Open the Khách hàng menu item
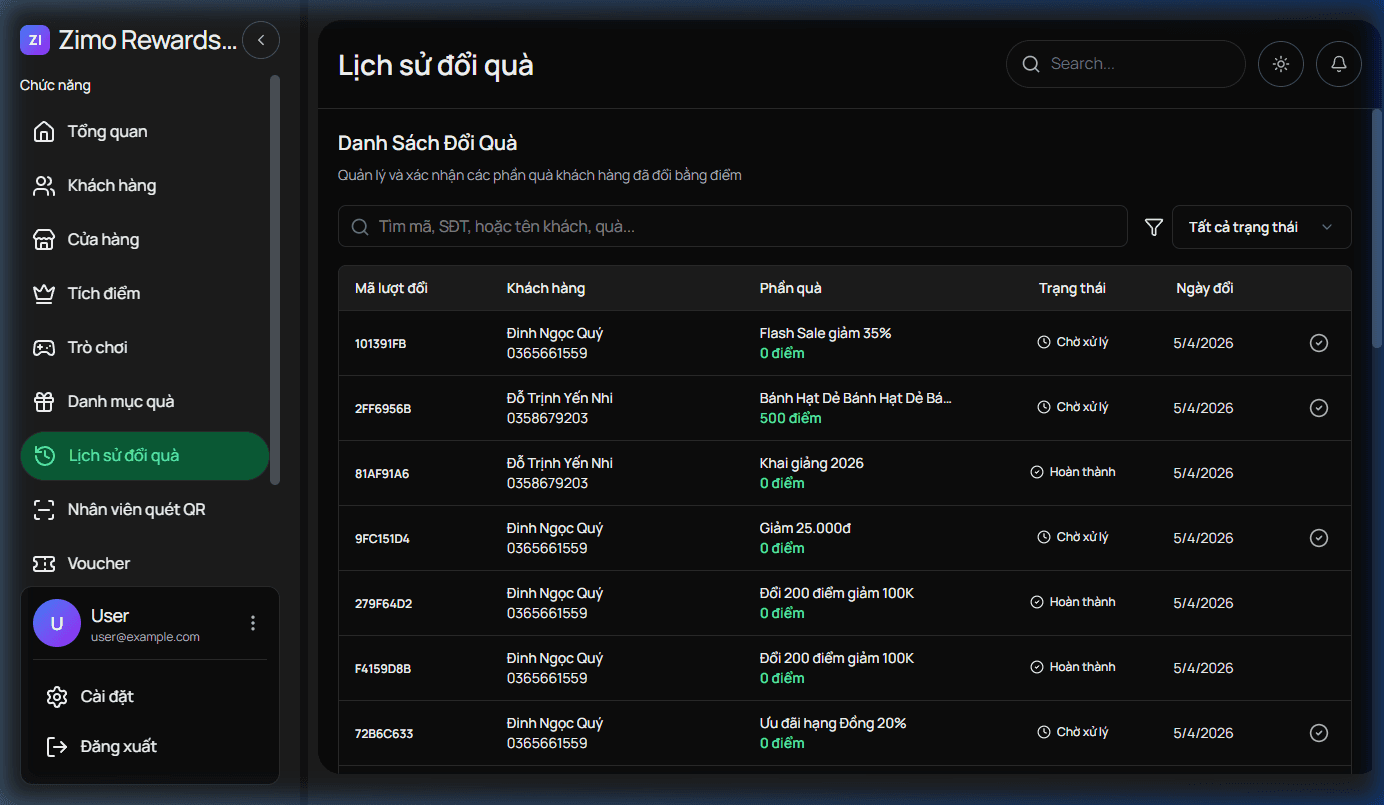 pos(111,186)
